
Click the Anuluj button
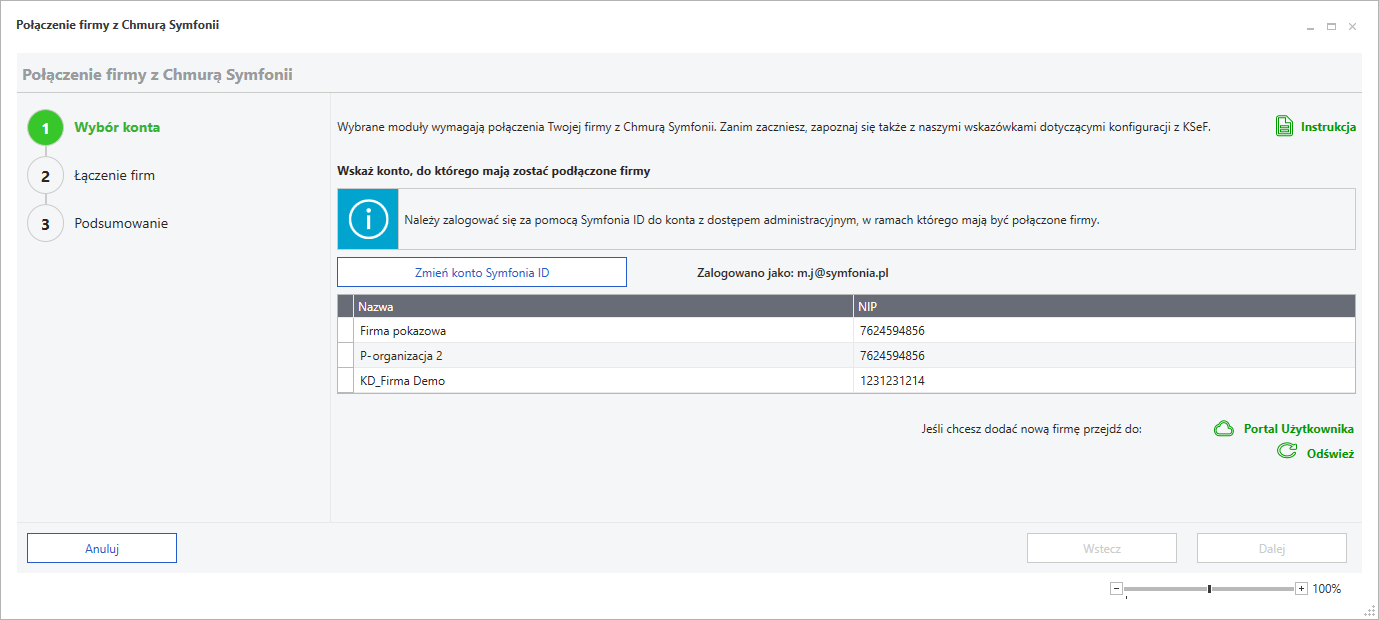click(102, 548)
